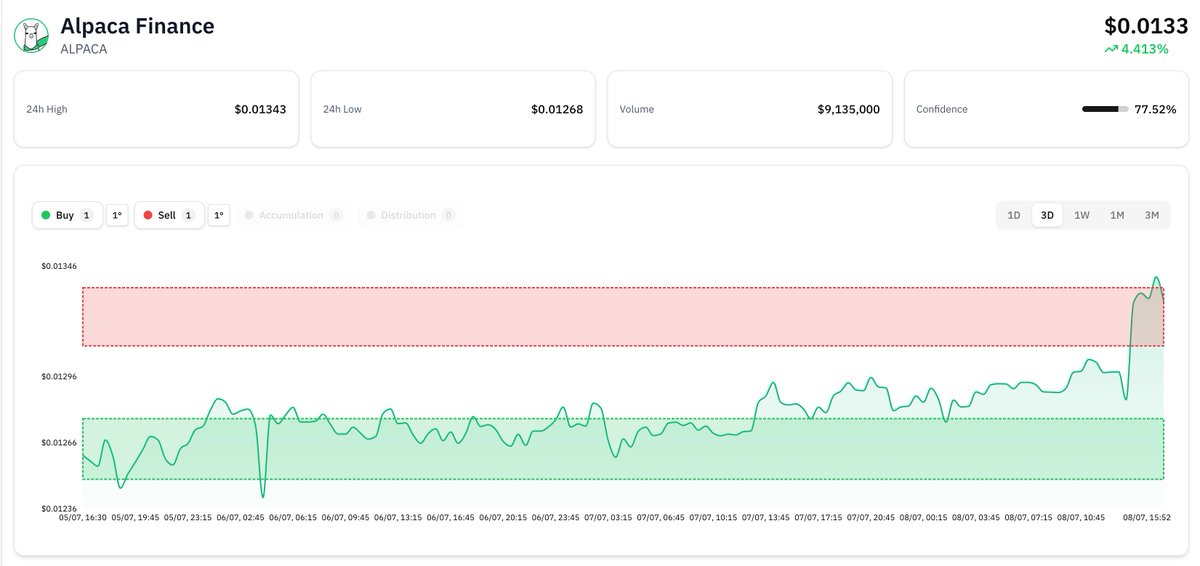Image resolution: width=1200 pixels, height=566 pixels.
Task: Click the Volume value $9,135,000
Action: point(848,109)
